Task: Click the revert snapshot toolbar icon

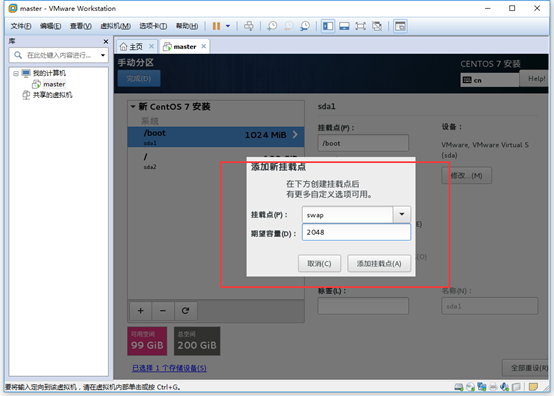Action: [x=289, y=26]
